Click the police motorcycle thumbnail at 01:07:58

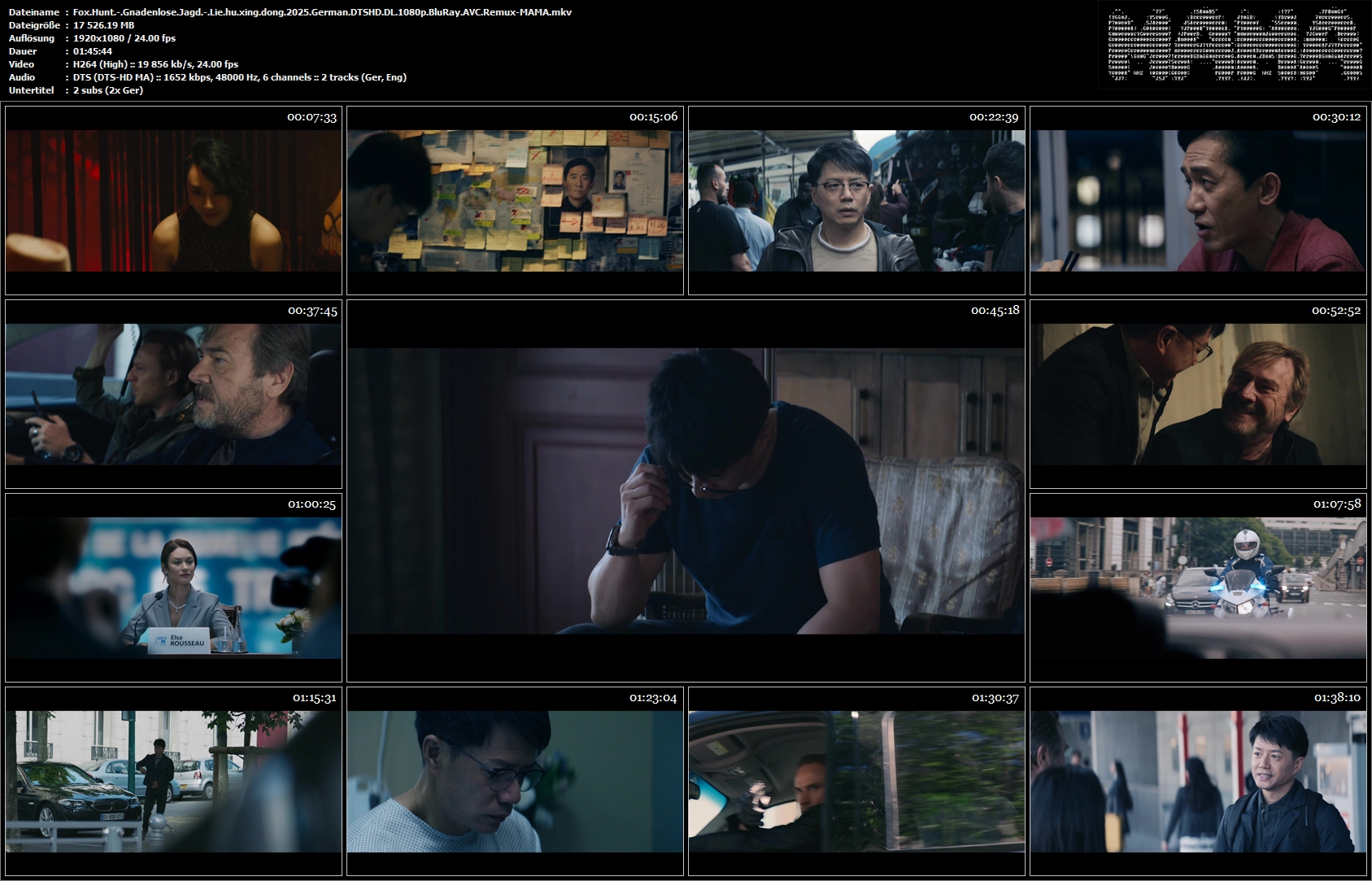pyautogui.click(x=1198, y=587)
